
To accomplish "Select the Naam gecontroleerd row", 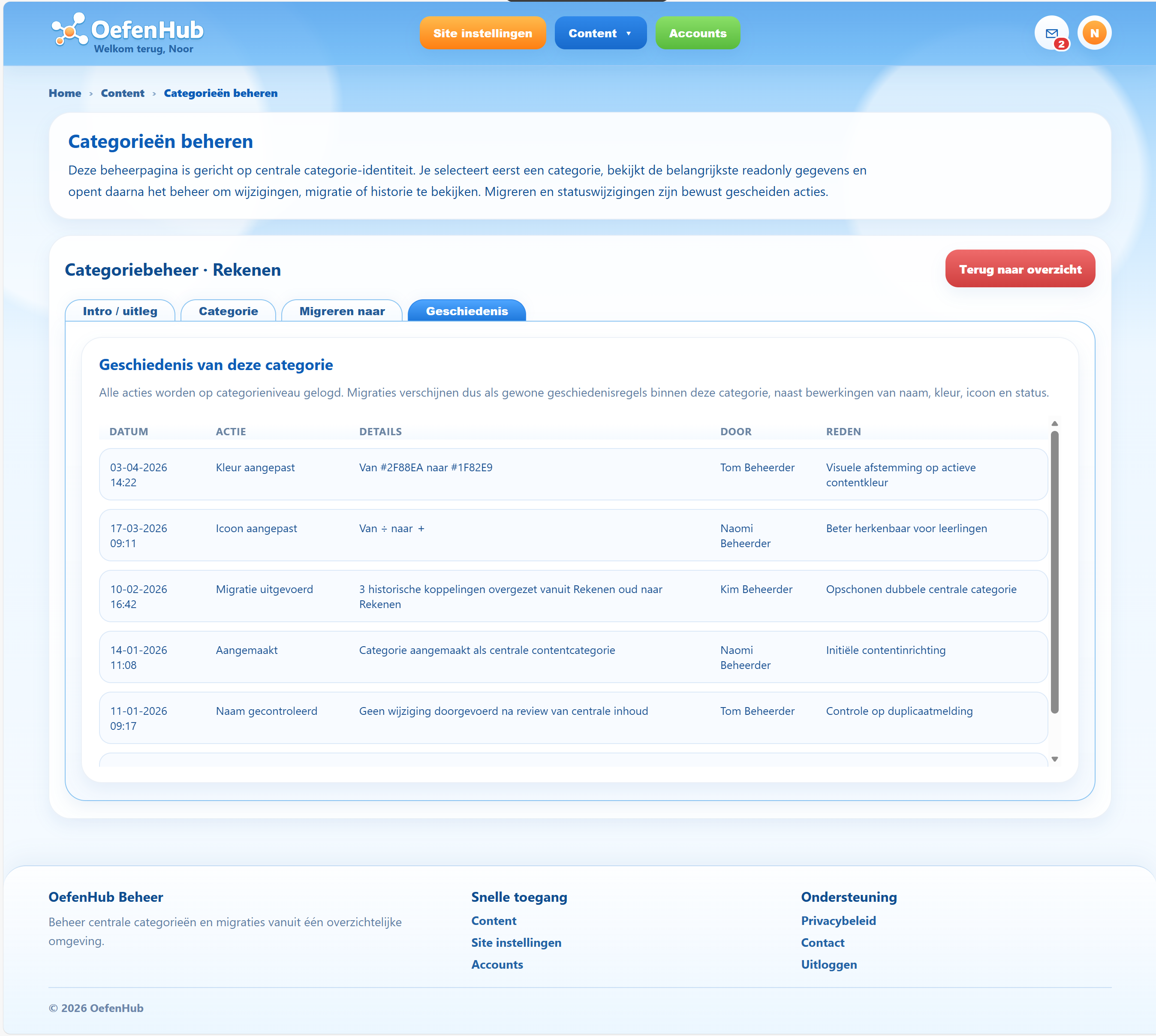I will point(573,718).
